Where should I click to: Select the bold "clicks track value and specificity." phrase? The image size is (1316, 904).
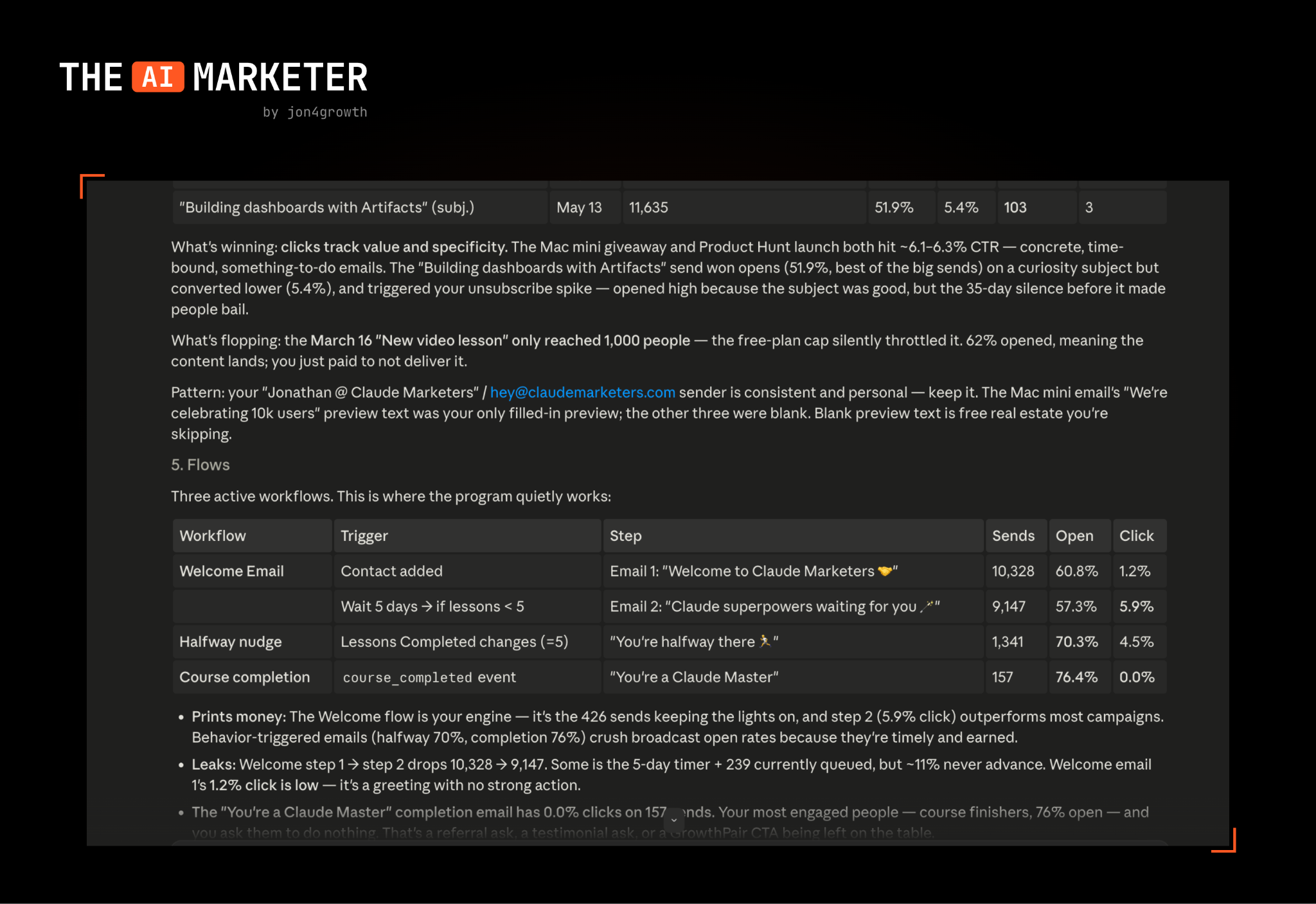click(395, 247)
